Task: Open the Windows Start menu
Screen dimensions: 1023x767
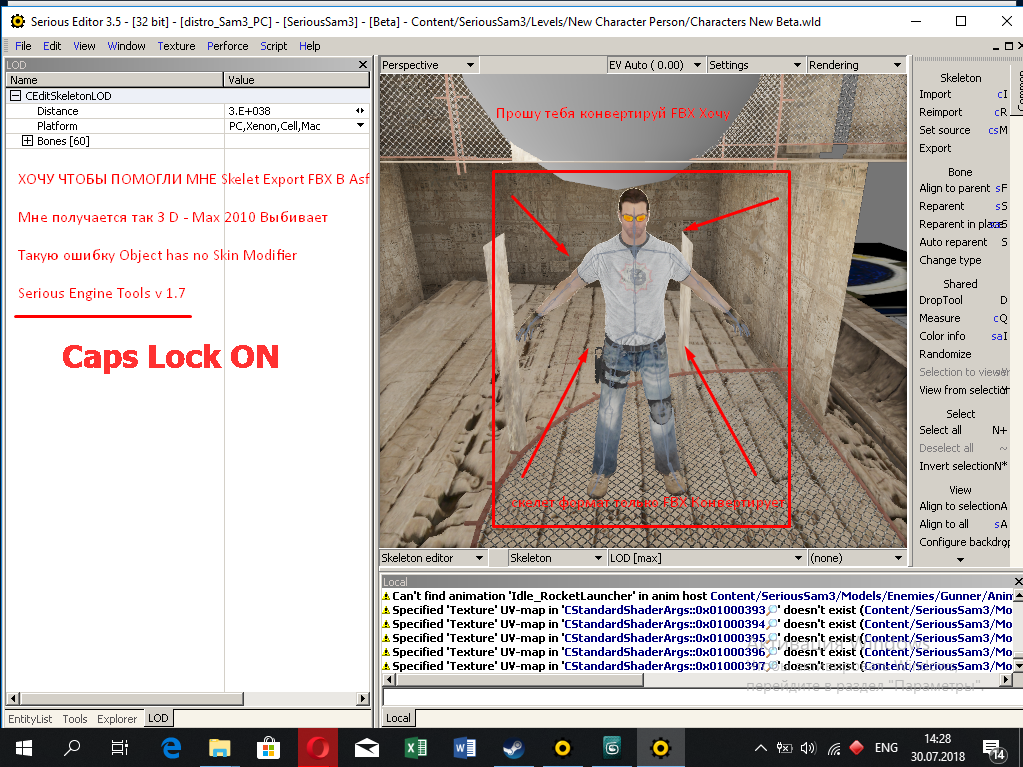Action: (23, 747)
